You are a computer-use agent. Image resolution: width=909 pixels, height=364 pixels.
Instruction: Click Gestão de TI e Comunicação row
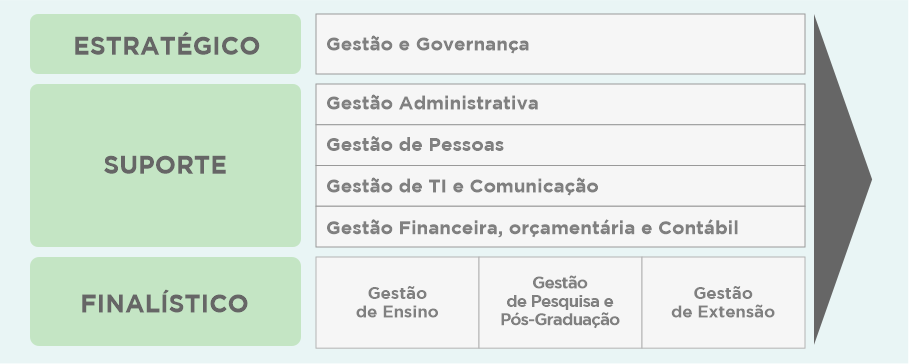[x=560, y=186]
